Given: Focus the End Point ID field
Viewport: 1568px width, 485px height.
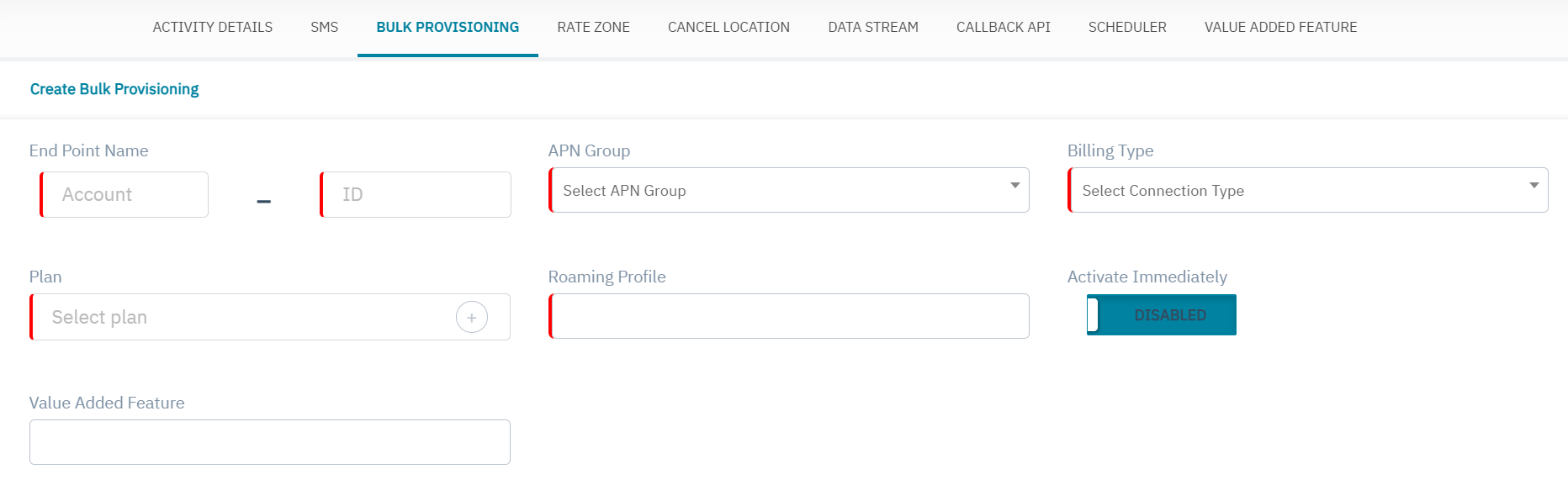Looking at the screenshot, I should [x=416, y=195].
